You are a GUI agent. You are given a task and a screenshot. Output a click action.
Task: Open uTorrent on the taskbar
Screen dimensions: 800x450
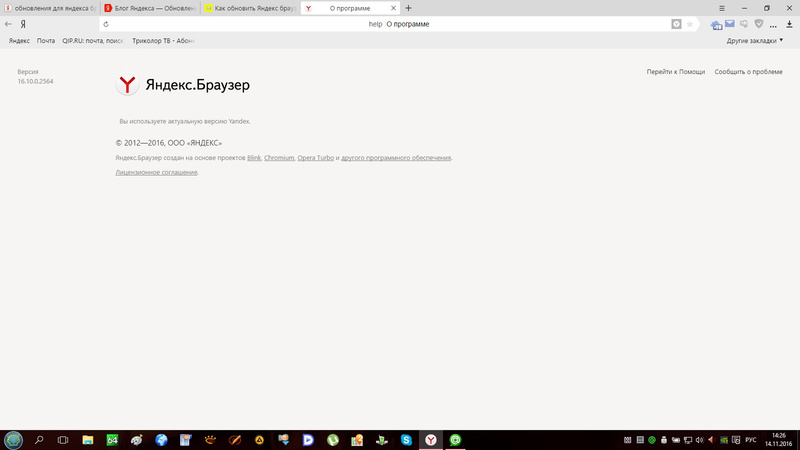(x=333, y=440)
